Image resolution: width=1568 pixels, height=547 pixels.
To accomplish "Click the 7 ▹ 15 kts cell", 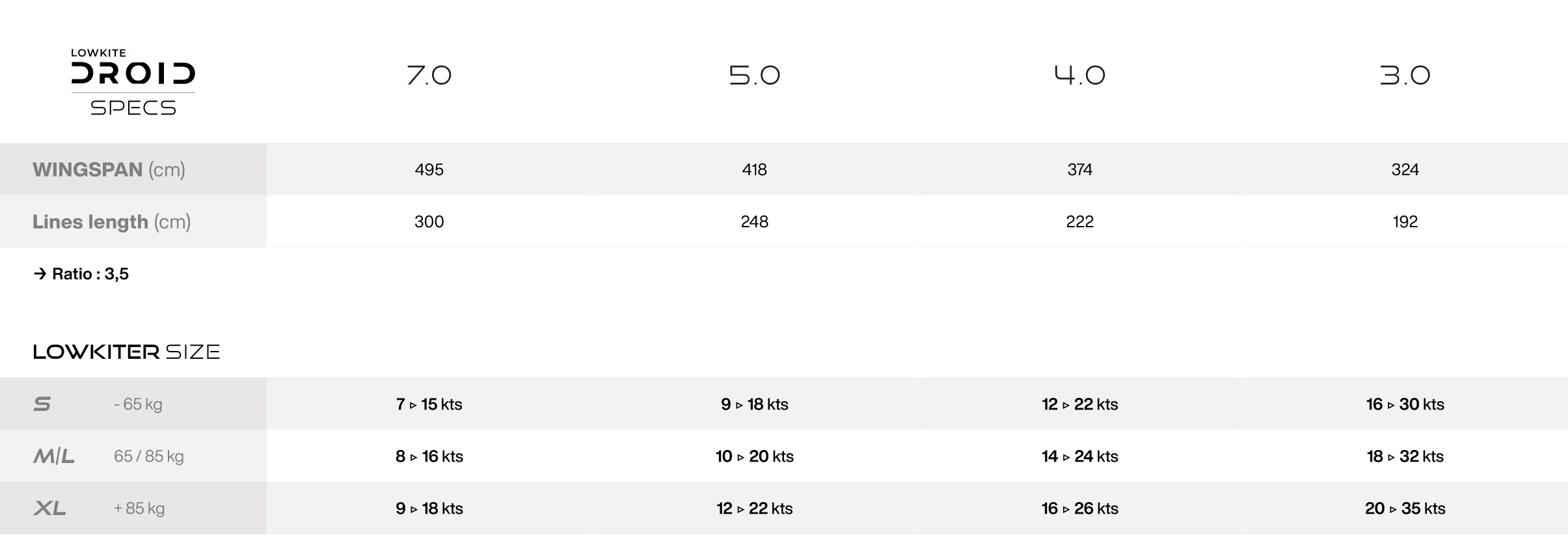I will pyautogui.click(x=429, y=404).
